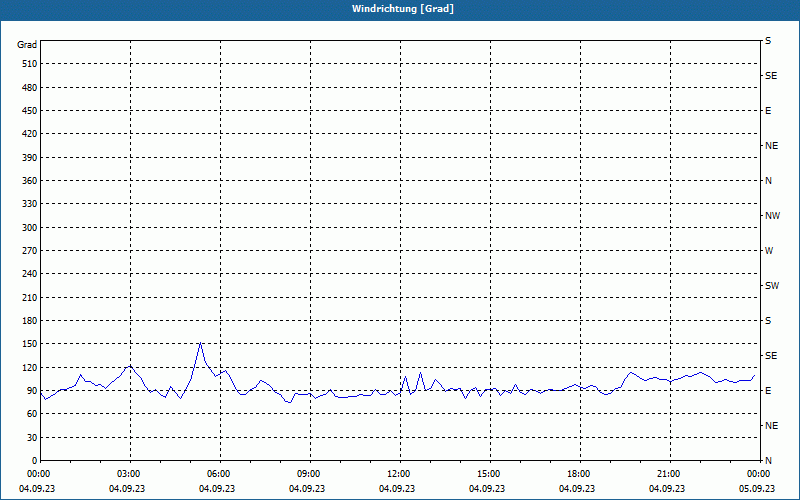Select the S compass label beside 180
The width and height of the screenshot is (800, 500).
coord(768,321)
